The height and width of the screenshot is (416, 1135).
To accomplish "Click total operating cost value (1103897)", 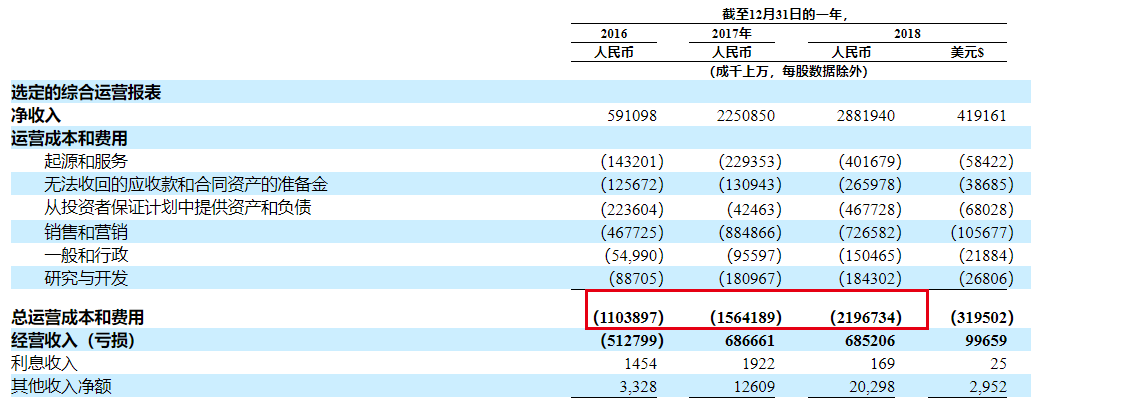I will click(x=628, y=318).
